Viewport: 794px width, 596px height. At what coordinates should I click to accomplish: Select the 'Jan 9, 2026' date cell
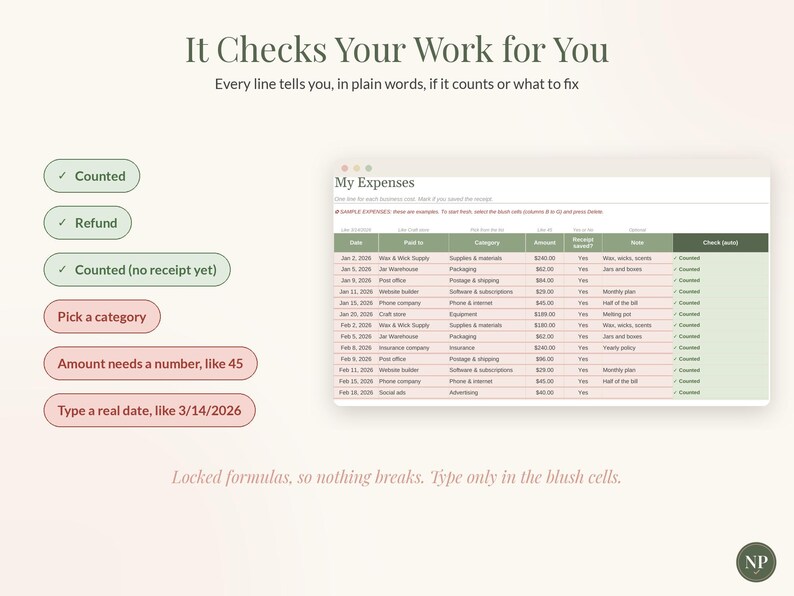click(x=356, y=281)
